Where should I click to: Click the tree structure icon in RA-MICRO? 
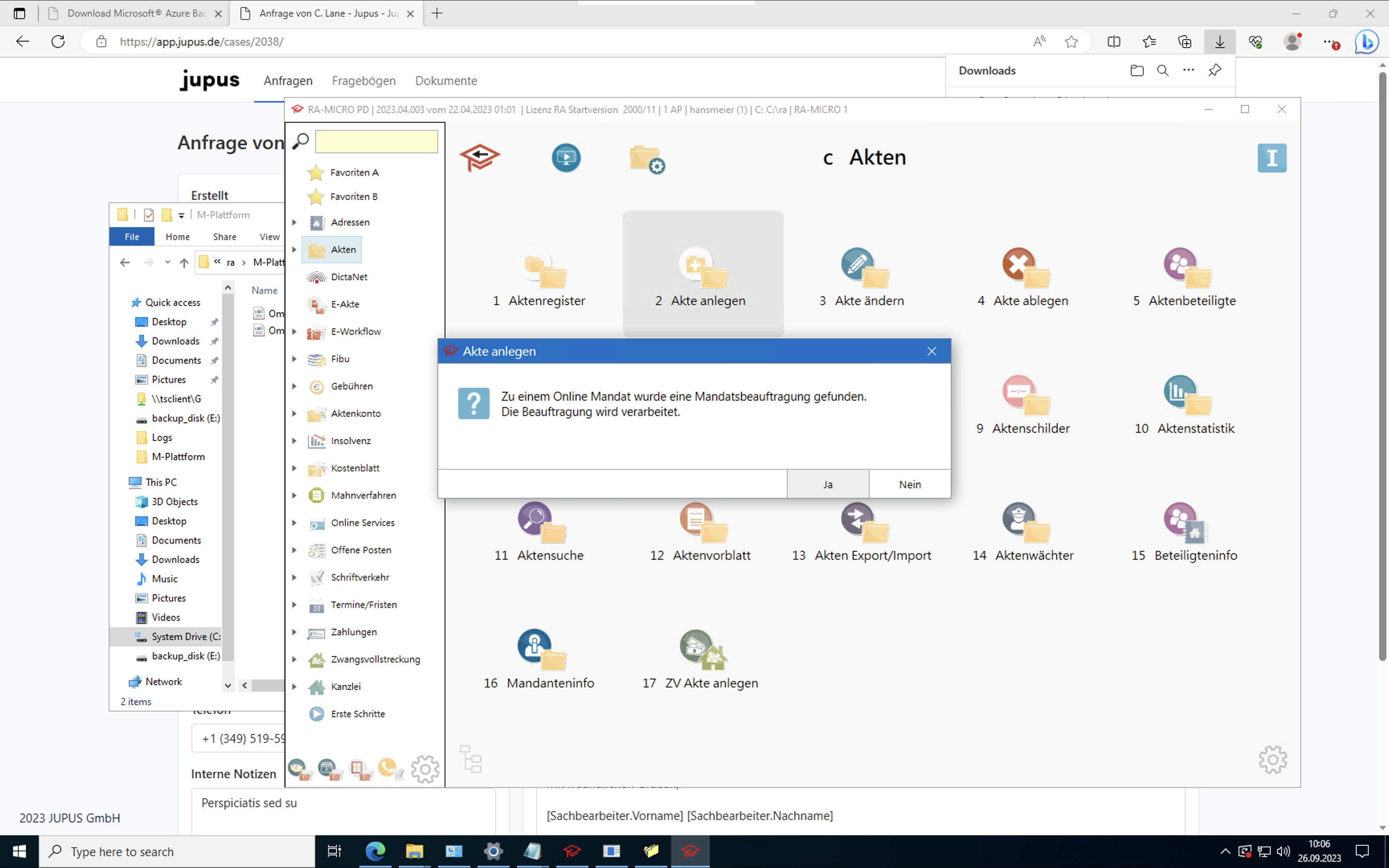471,759
